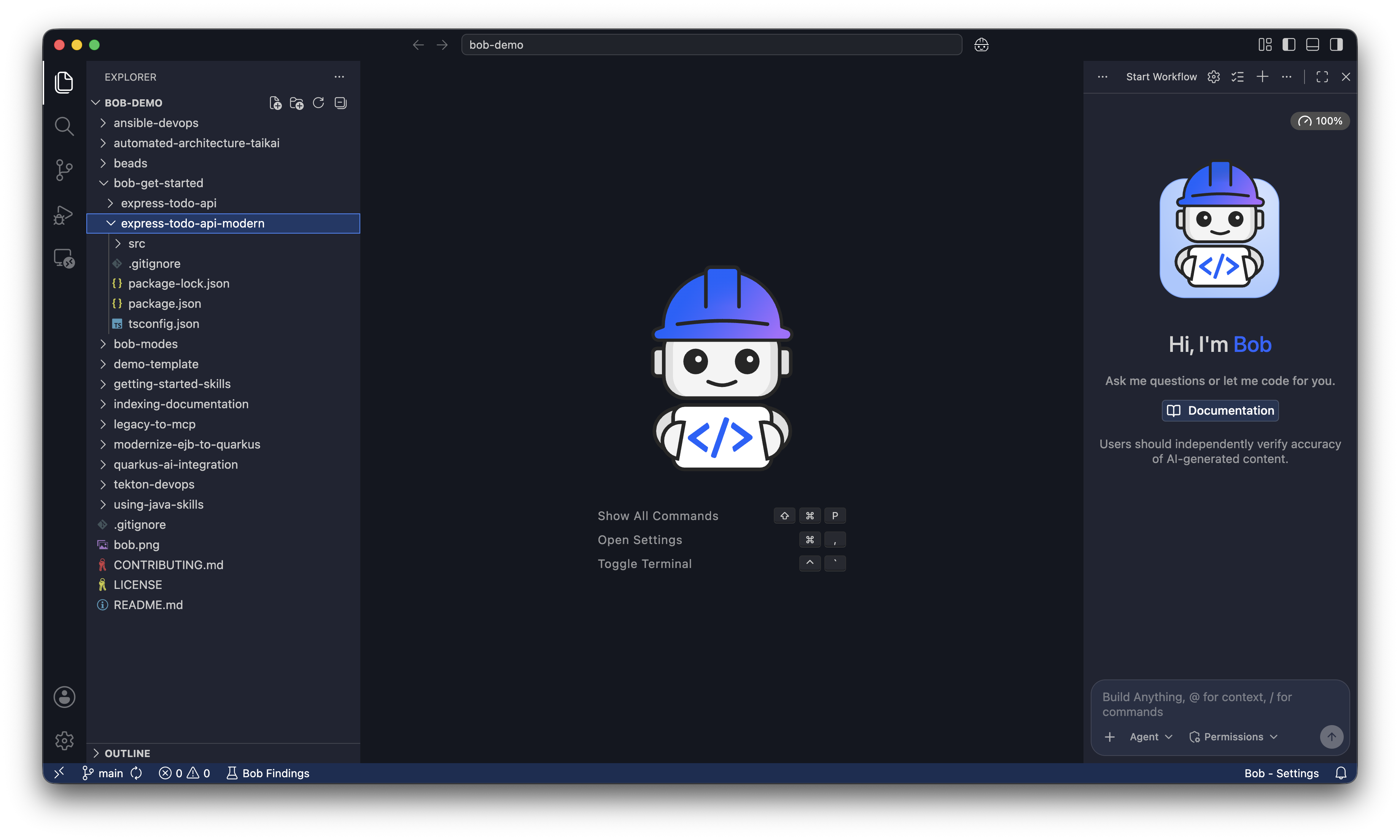
Task: Open CONTRIBUTING.md in the file tree
Action: pos(223,565)
